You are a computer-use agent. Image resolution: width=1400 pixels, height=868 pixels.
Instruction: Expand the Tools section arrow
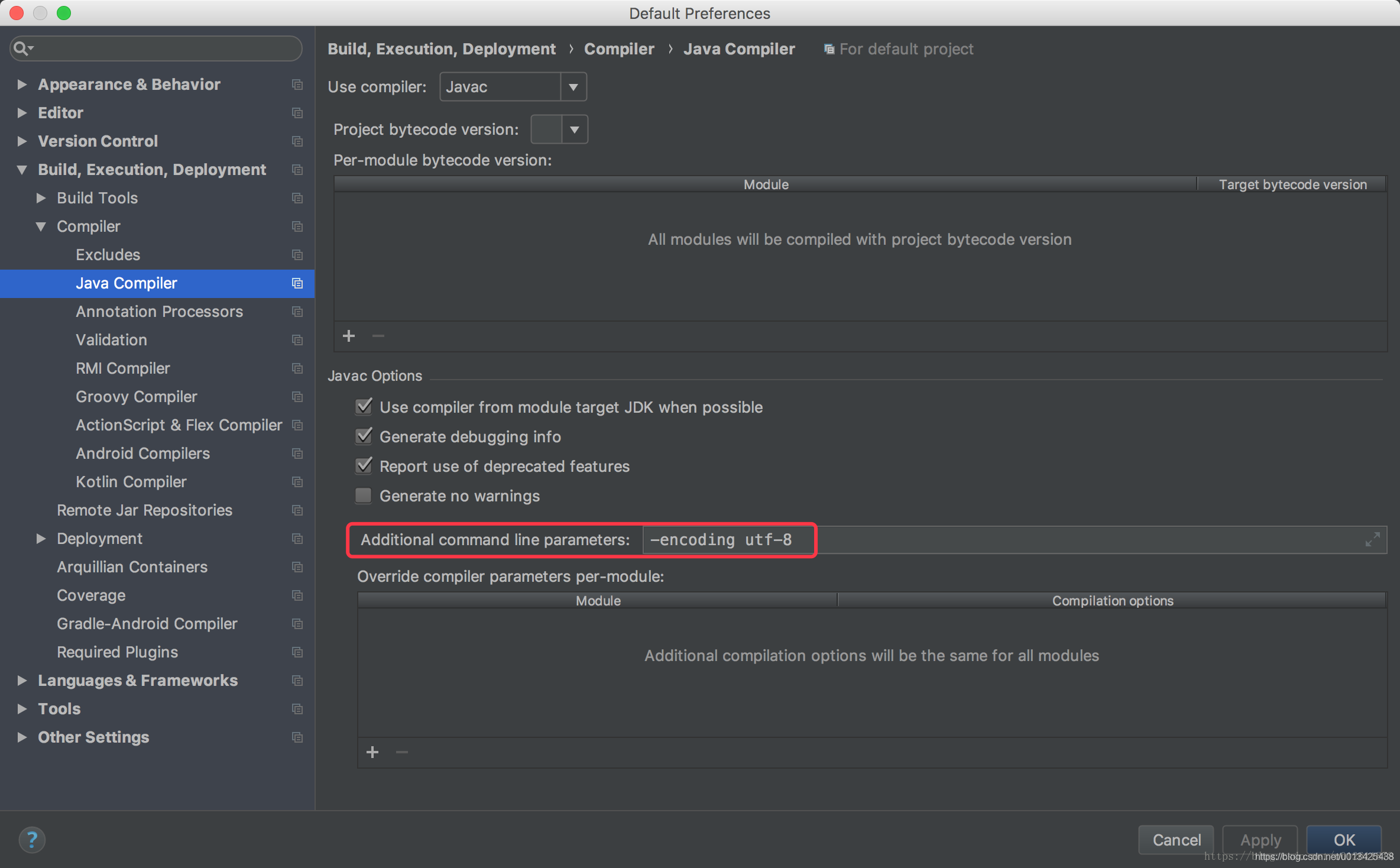[22, 709]
